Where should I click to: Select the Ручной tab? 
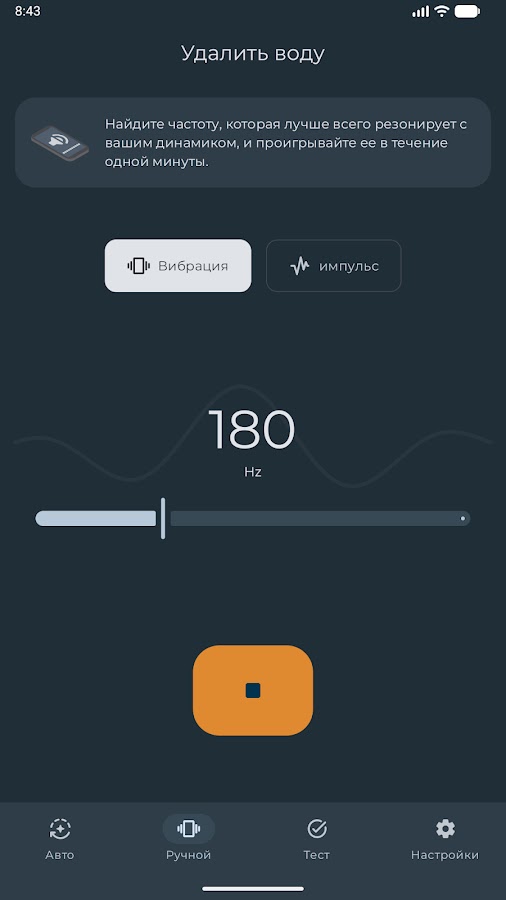[189, 839]
